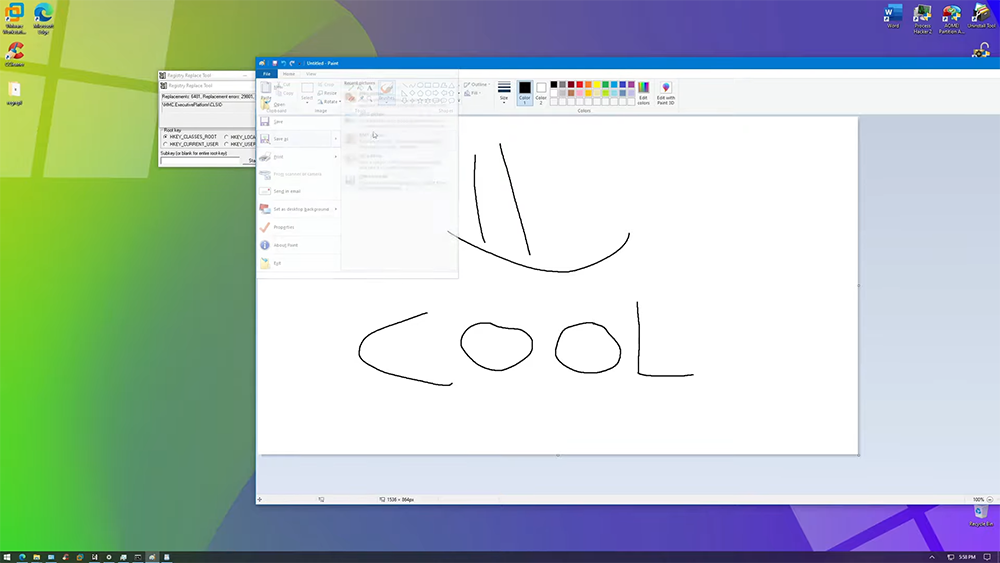This screenshot has width=1000, height=563.
Task: Select the Oval shape
Action: click(420, 85)
